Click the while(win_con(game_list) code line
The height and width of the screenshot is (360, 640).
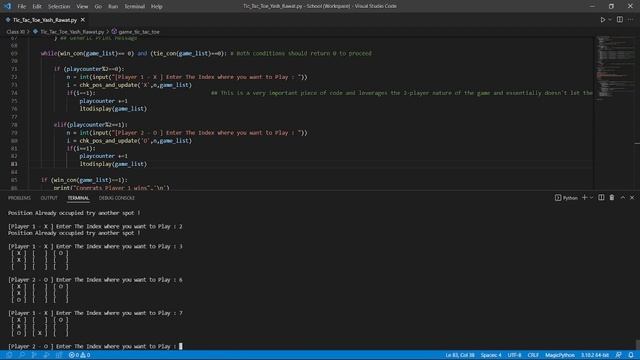206,53
